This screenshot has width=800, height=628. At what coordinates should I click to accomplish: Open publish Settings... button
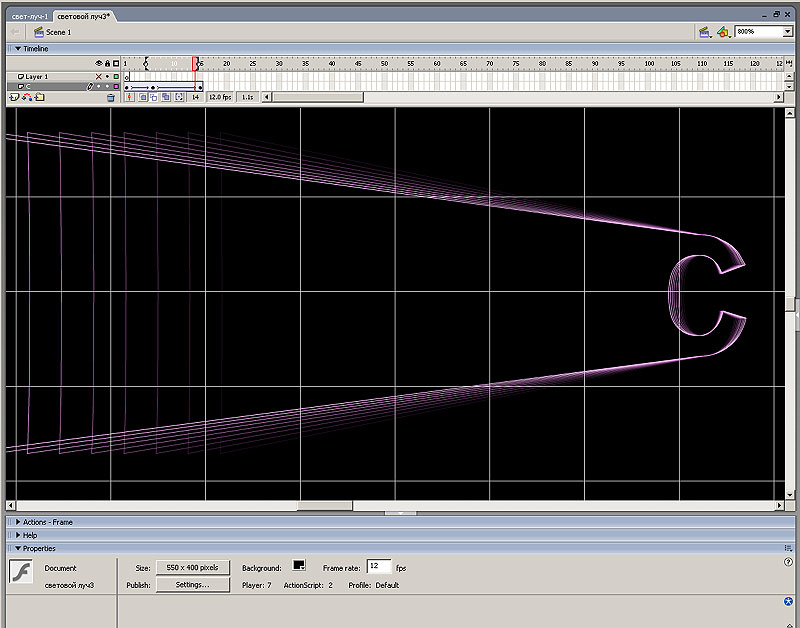point(192,585)
